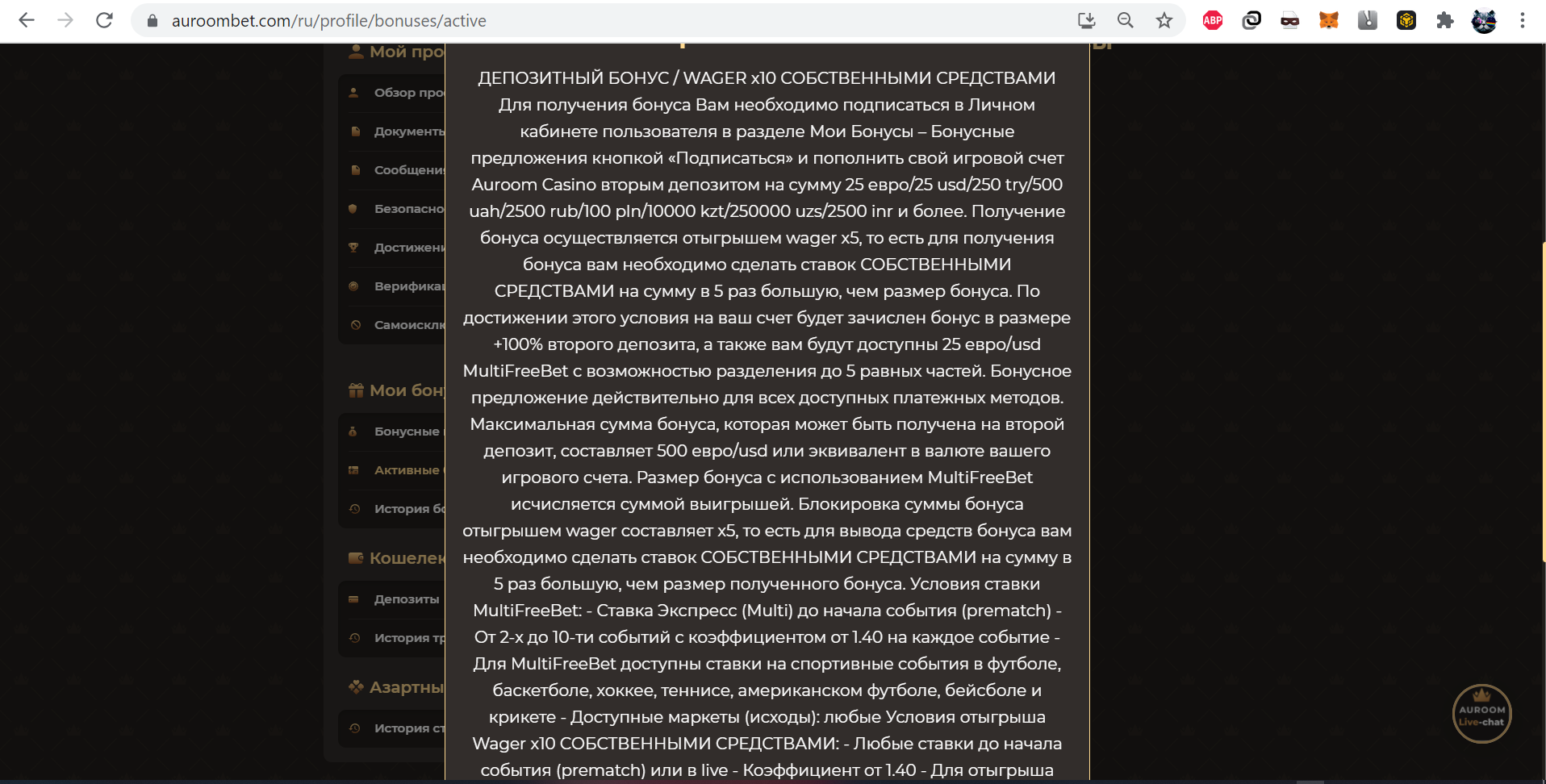
Task: View site security lock info
Action: (152, 21)
